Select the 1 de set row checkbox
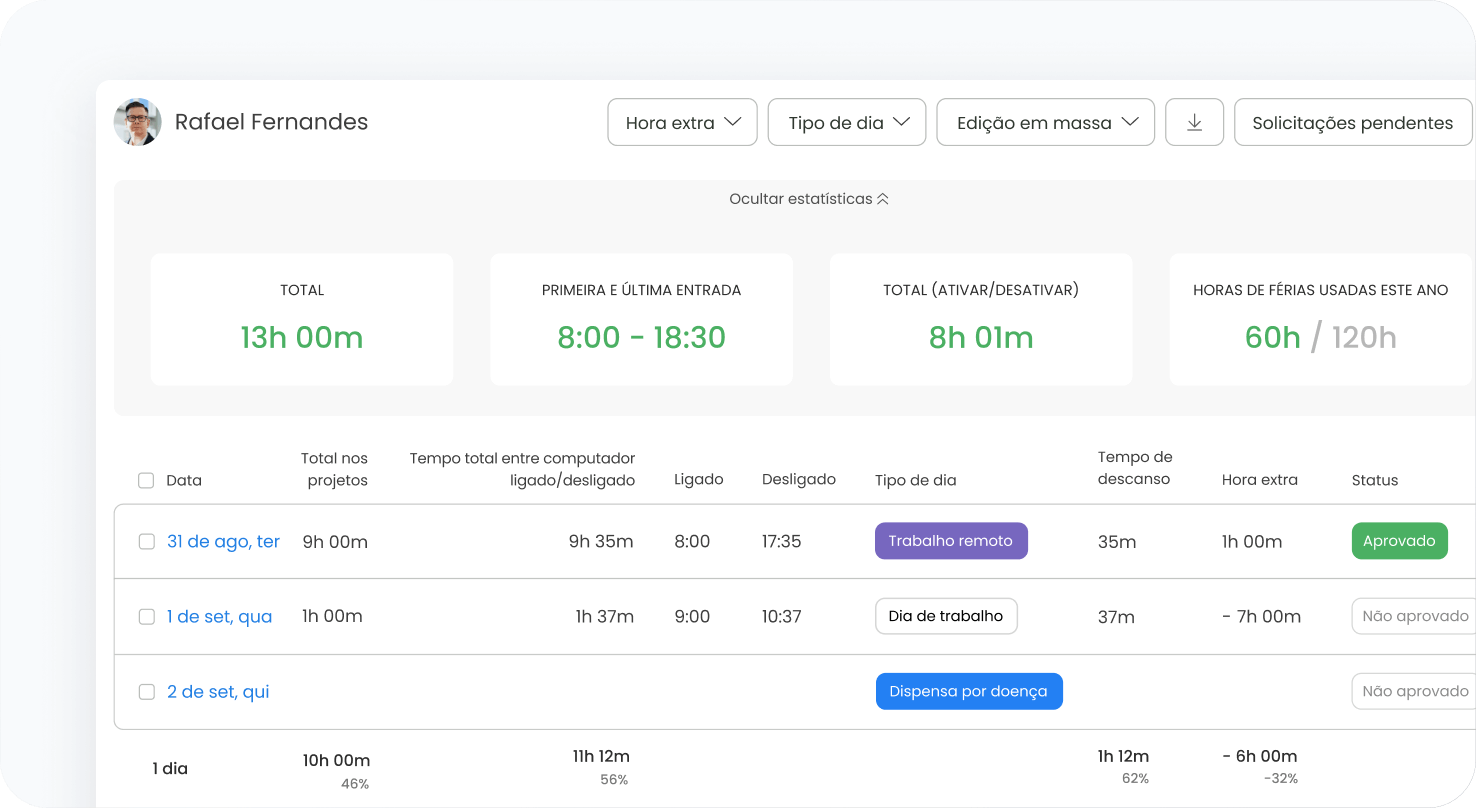Screen dimensions: 1476x808 click(x=146, y=616)
